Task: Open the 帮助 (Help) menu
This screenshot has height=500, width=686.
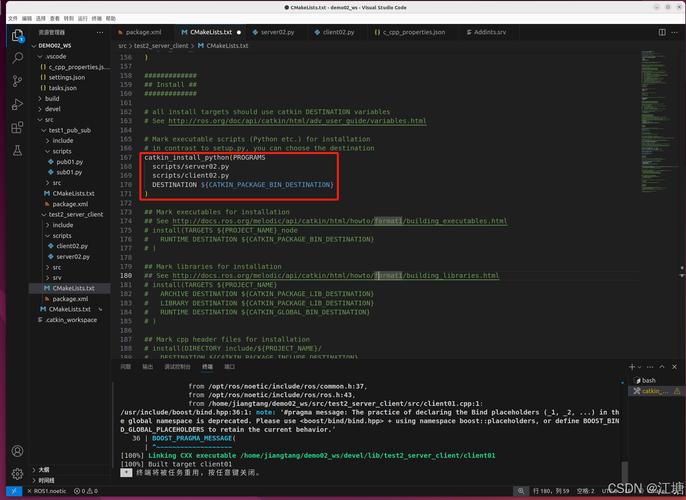Action: click(111, 18)
